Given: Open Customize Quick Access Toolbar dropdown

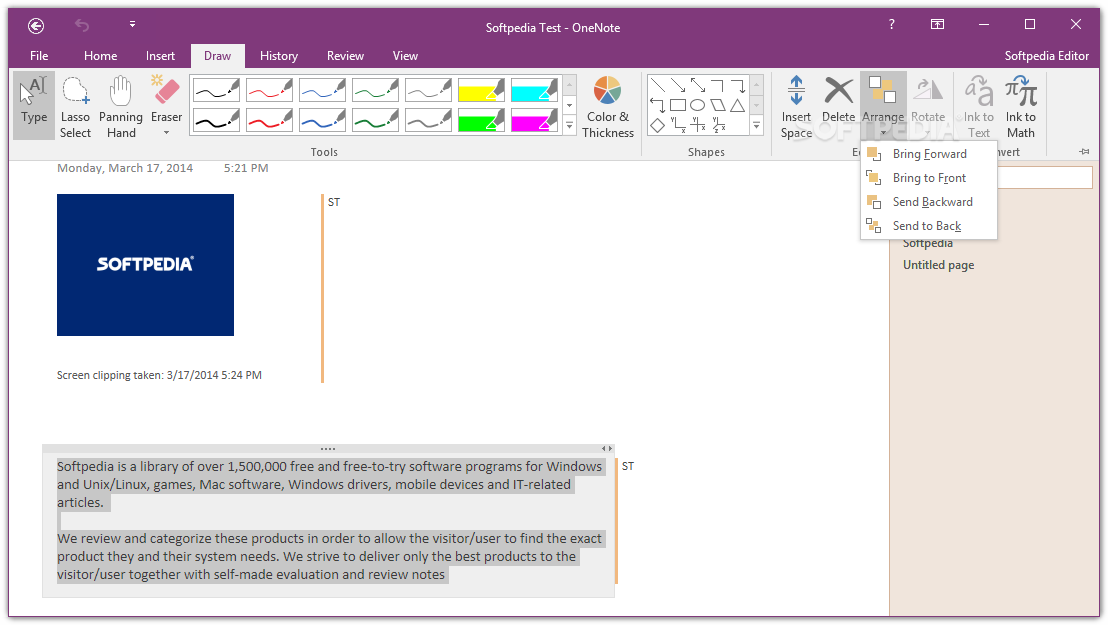Looking at the screenshot, I should click(132, 24).
